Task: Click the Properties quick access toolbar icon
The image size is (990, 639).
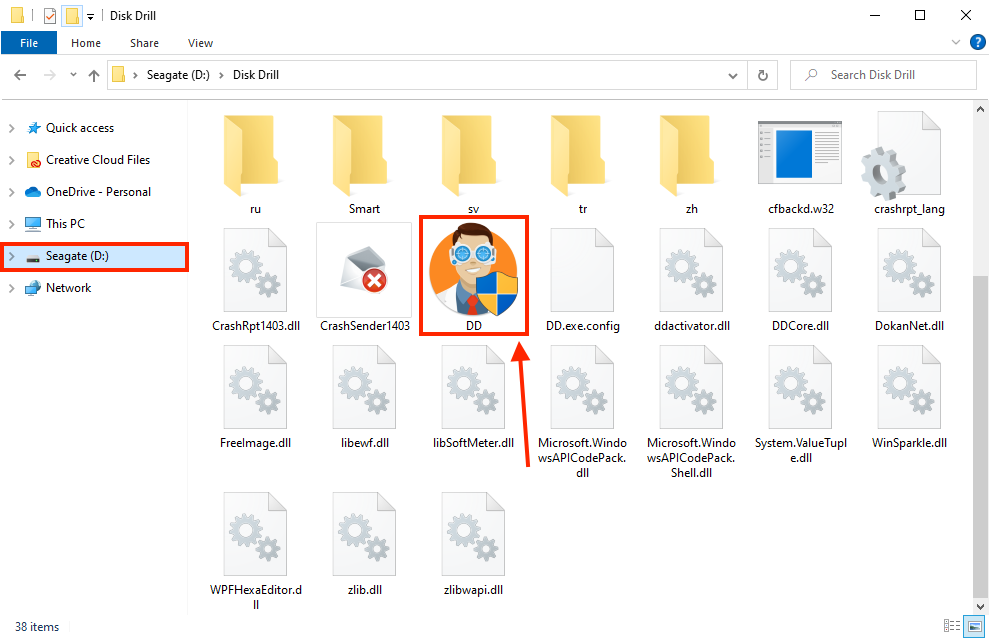Action: (50, 15)
